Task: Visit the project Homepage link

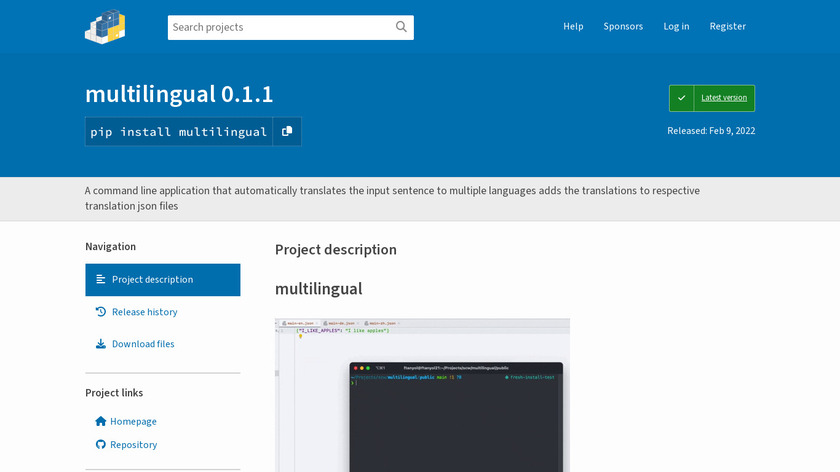Action: click(133, 422)
